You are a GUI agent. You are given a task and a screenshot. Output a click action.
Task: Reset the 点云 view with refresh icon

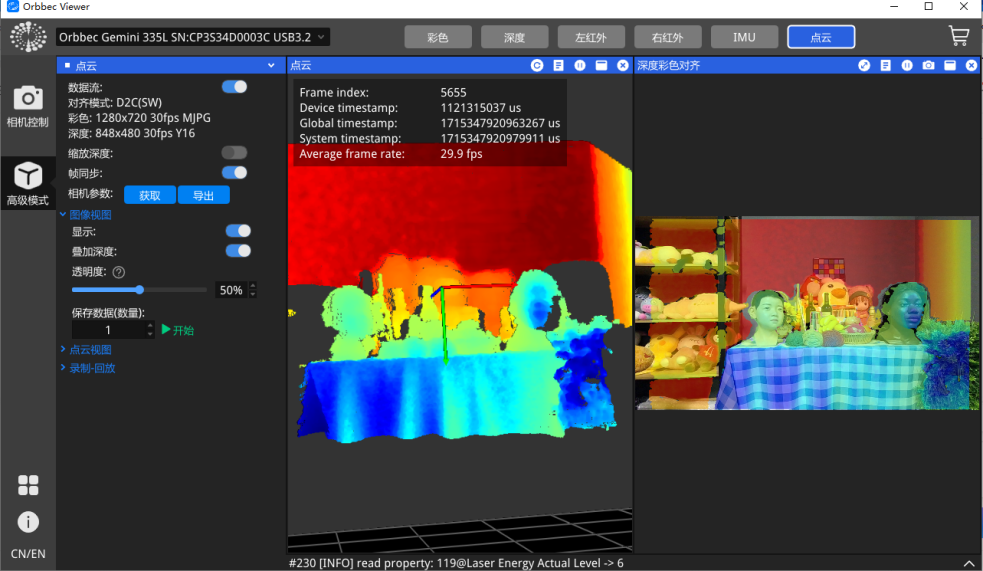[537, 65]
